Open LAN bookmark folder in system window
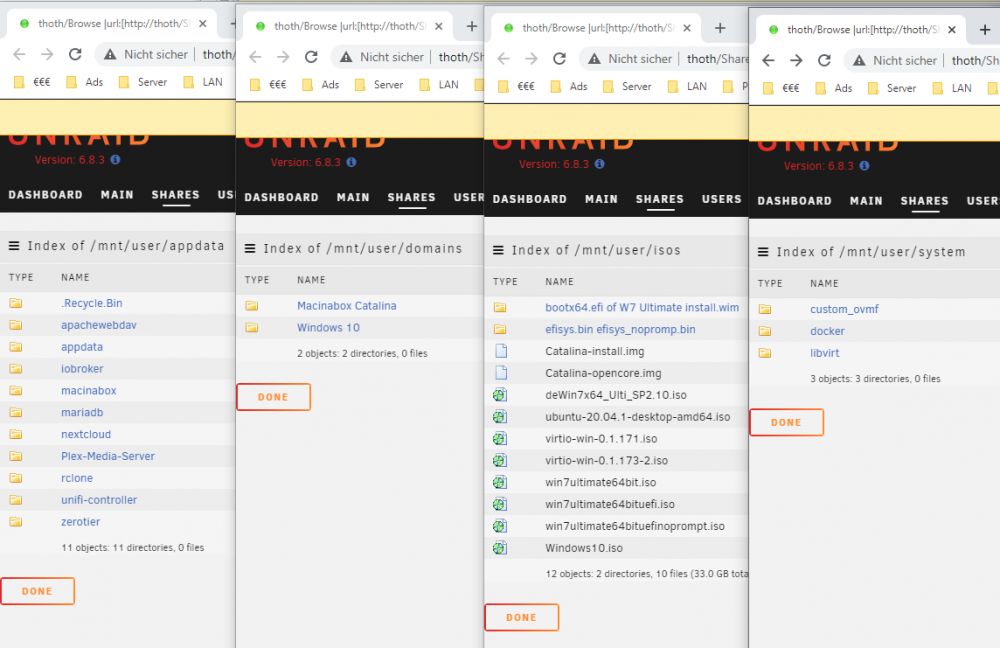The image size is (1000, 648). point(953,88)
